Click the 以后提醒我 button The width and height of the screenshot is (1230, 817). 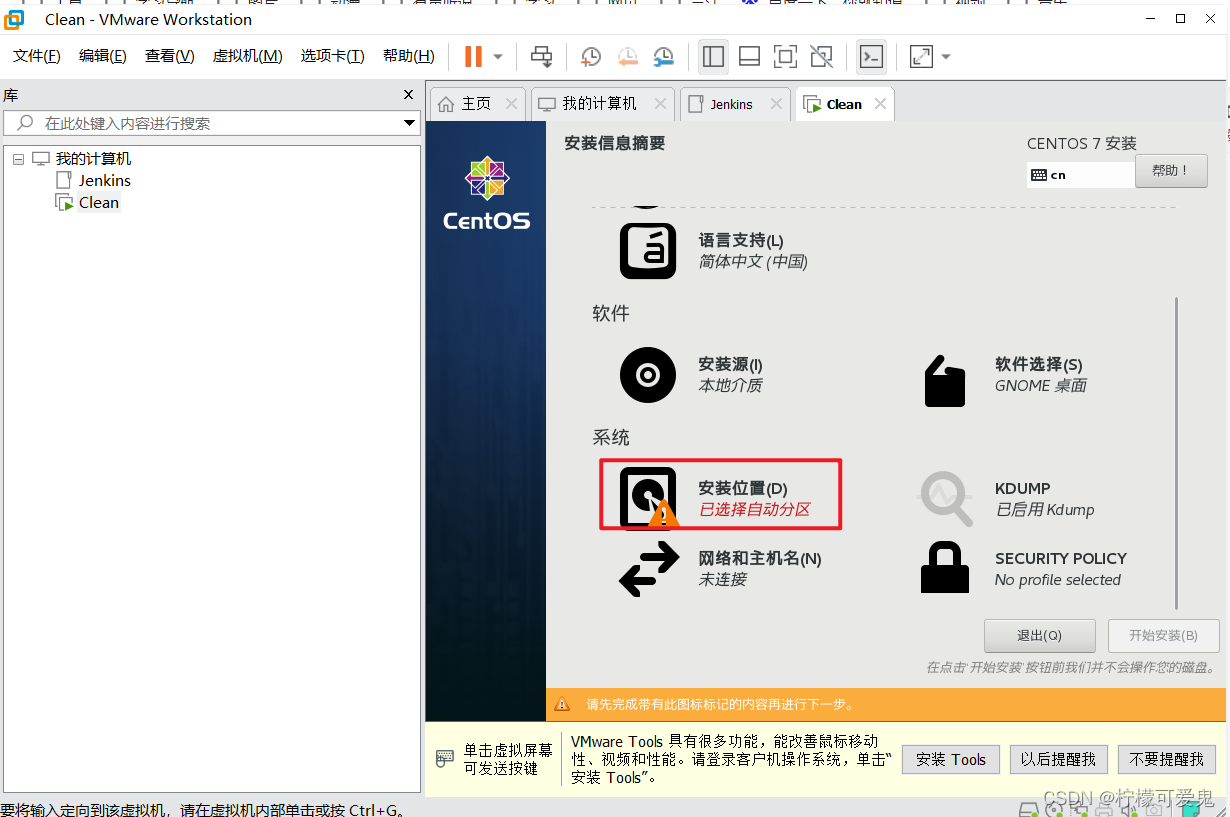(1058, 760)
